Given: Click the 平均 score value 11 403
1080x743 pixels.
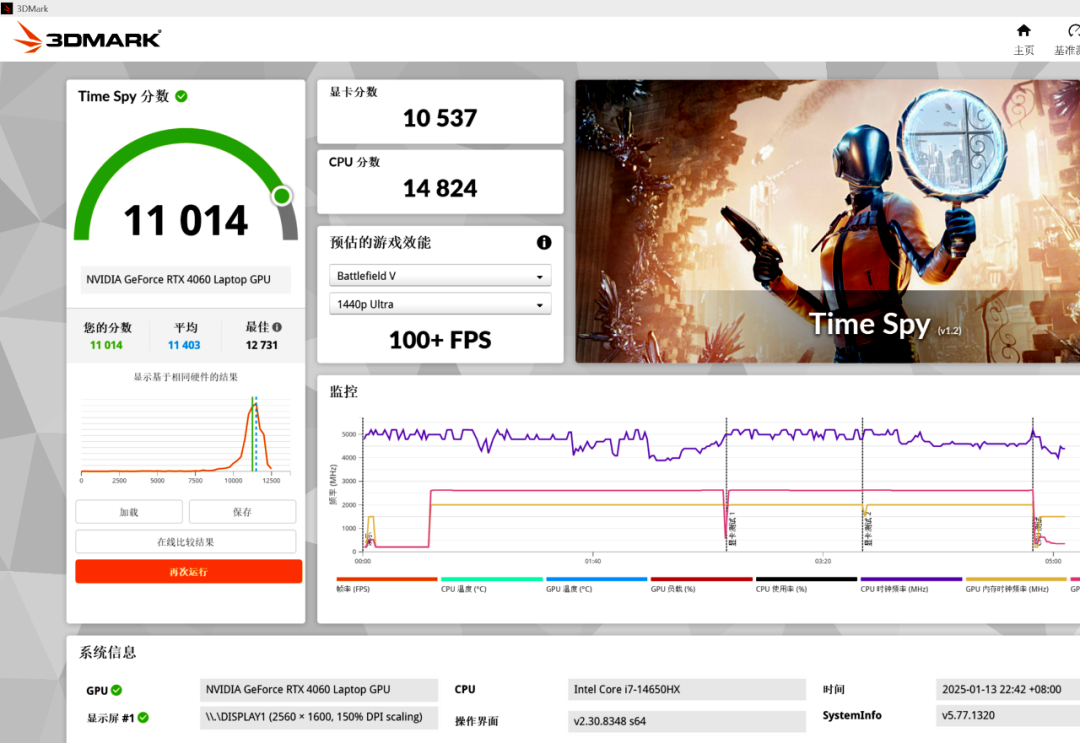Looking at the screenshot, I should pos(184,345).
